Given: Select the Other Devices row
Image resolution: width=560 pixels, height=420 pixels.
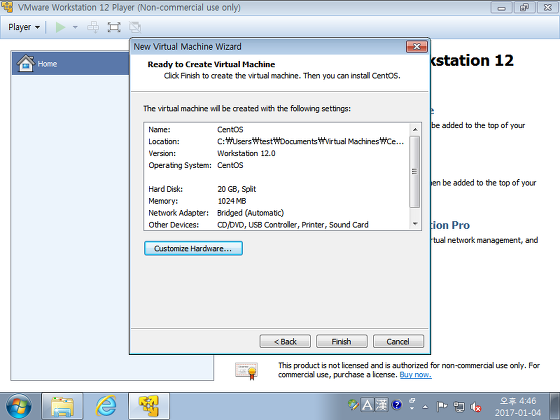Looking at the screenshot, I should 277,225.
